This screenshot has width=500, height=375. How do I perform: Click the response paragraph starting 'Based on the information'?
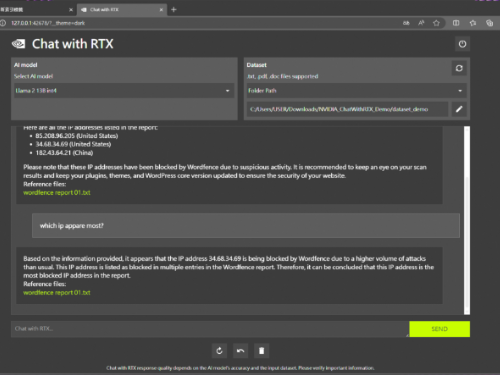[x=229, y=267]
